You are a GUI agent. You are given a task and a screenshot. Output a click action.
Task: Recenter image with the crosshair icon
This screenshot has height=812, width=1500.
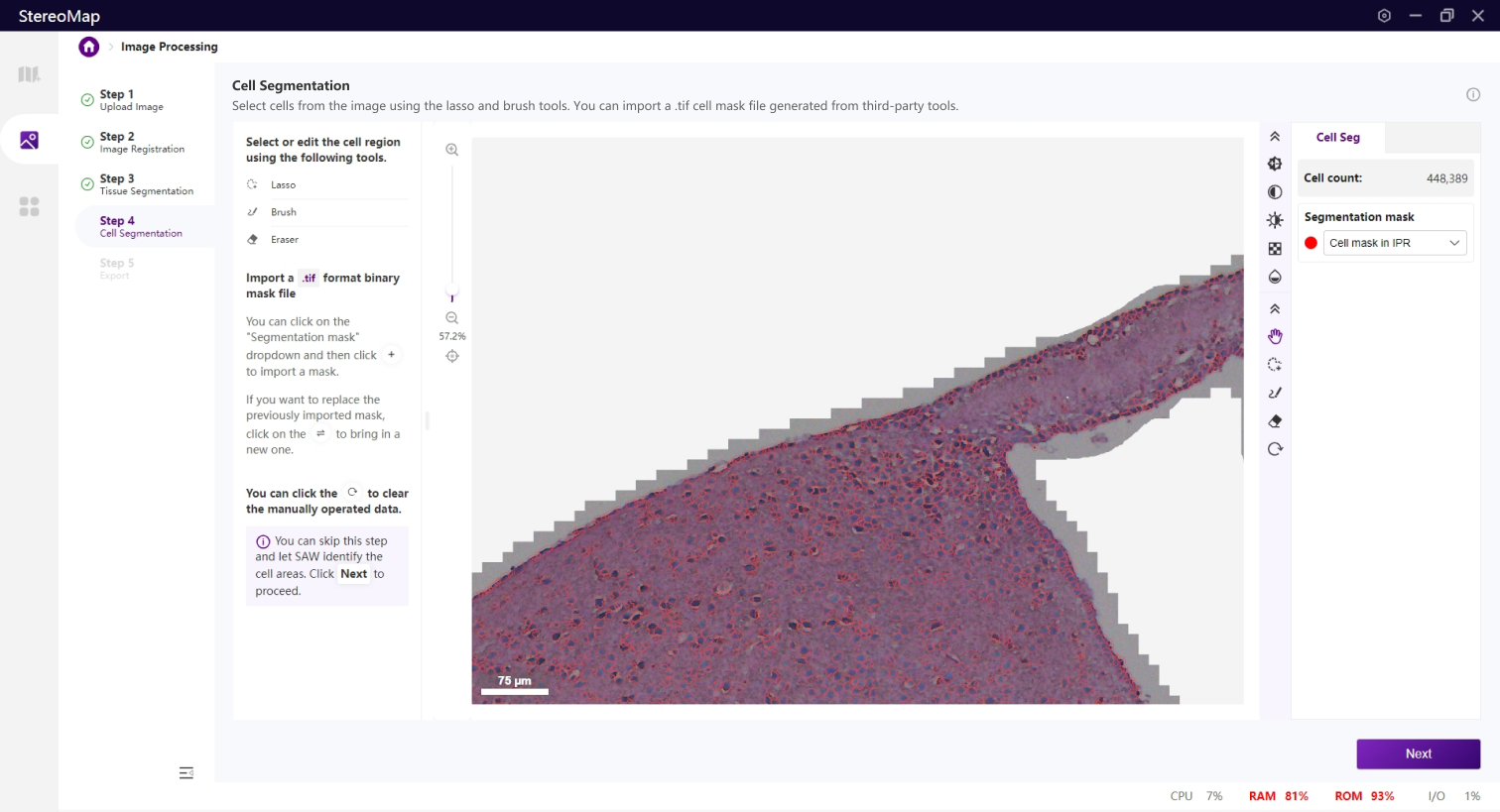pyautogui.click(x=452, y=356)
